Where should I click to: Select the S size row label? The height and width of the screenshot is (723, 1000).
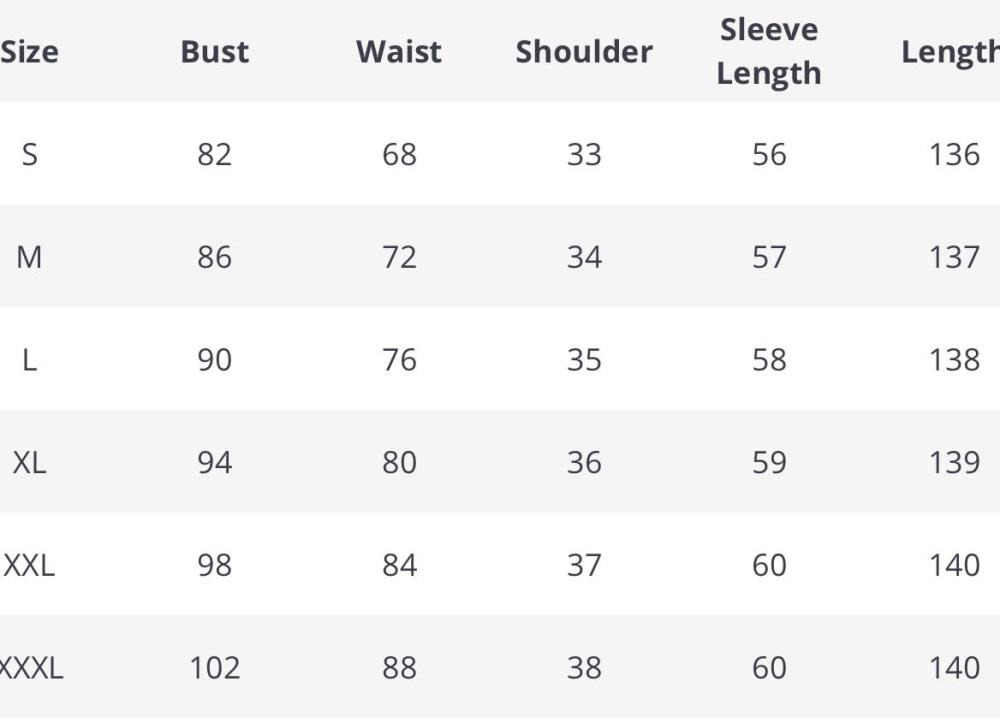(x=29, y=154)
